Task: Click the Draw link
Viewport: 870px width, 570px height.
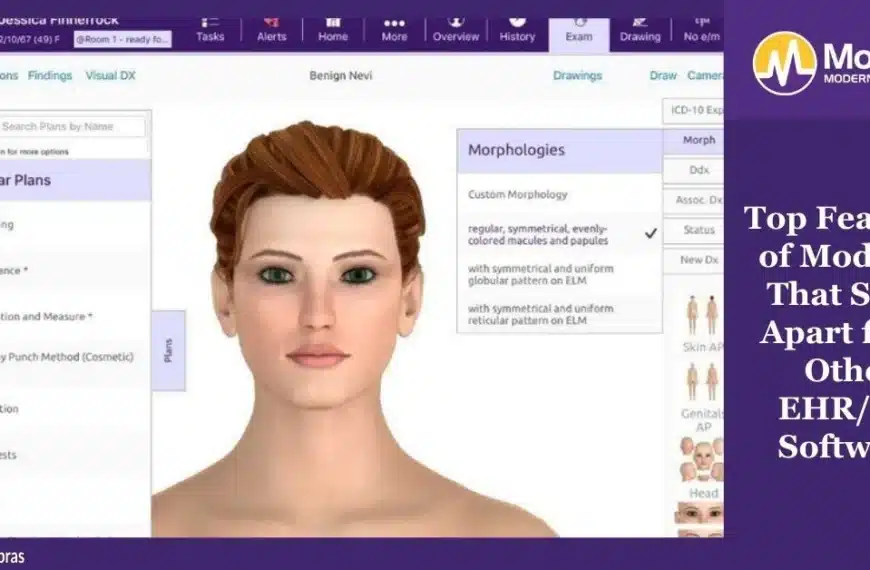Action: click(x=663, y=75)
